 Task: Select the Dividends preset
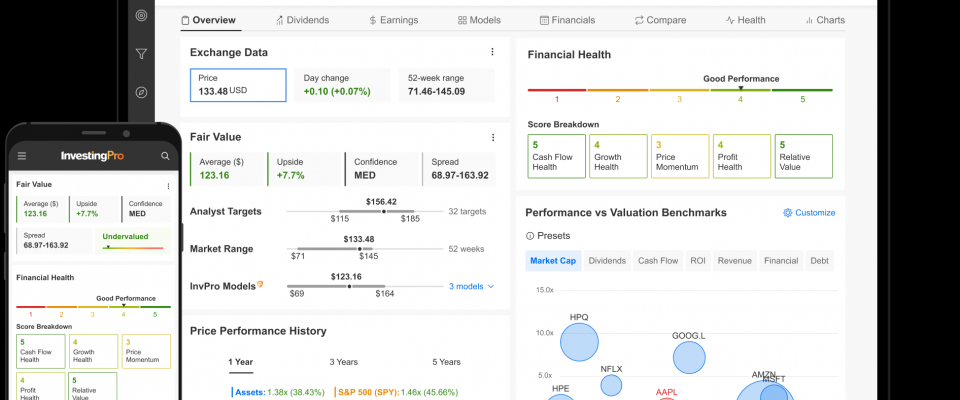click(x=607, y=261)
